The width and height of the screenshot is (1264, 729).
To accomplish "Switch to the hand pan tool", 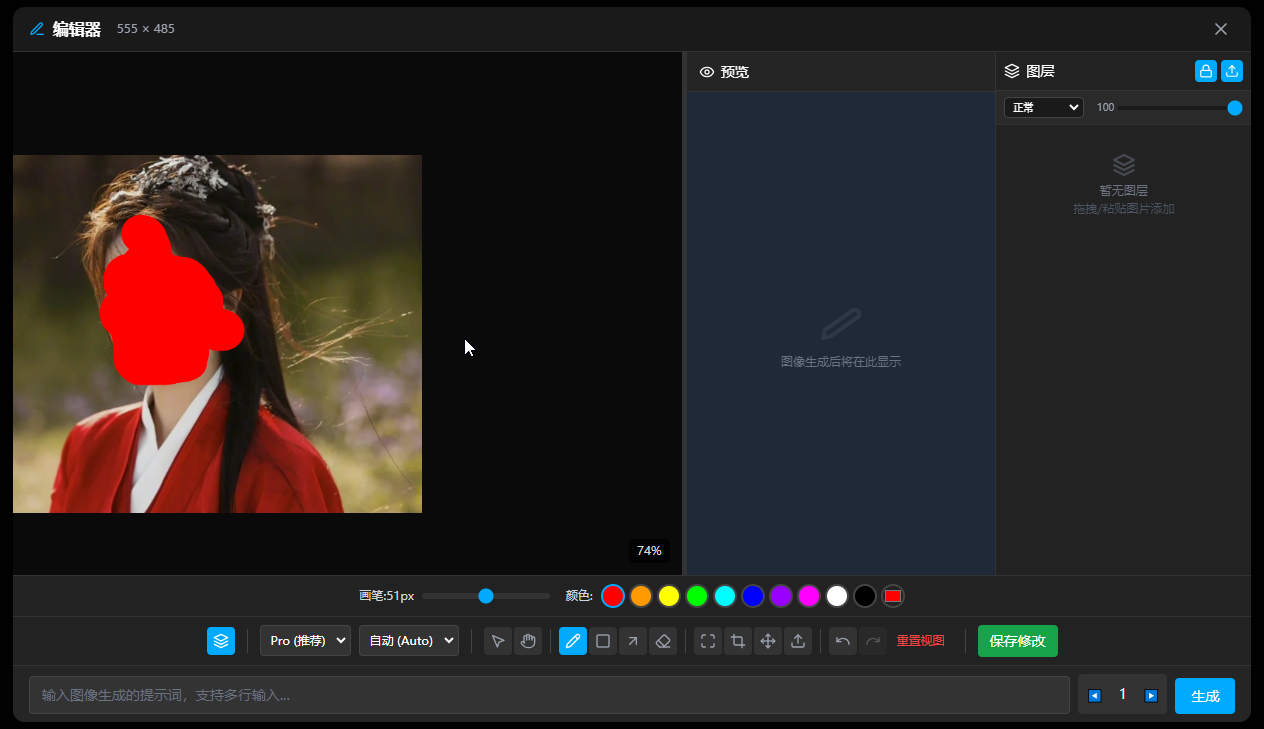I will 528,641.
